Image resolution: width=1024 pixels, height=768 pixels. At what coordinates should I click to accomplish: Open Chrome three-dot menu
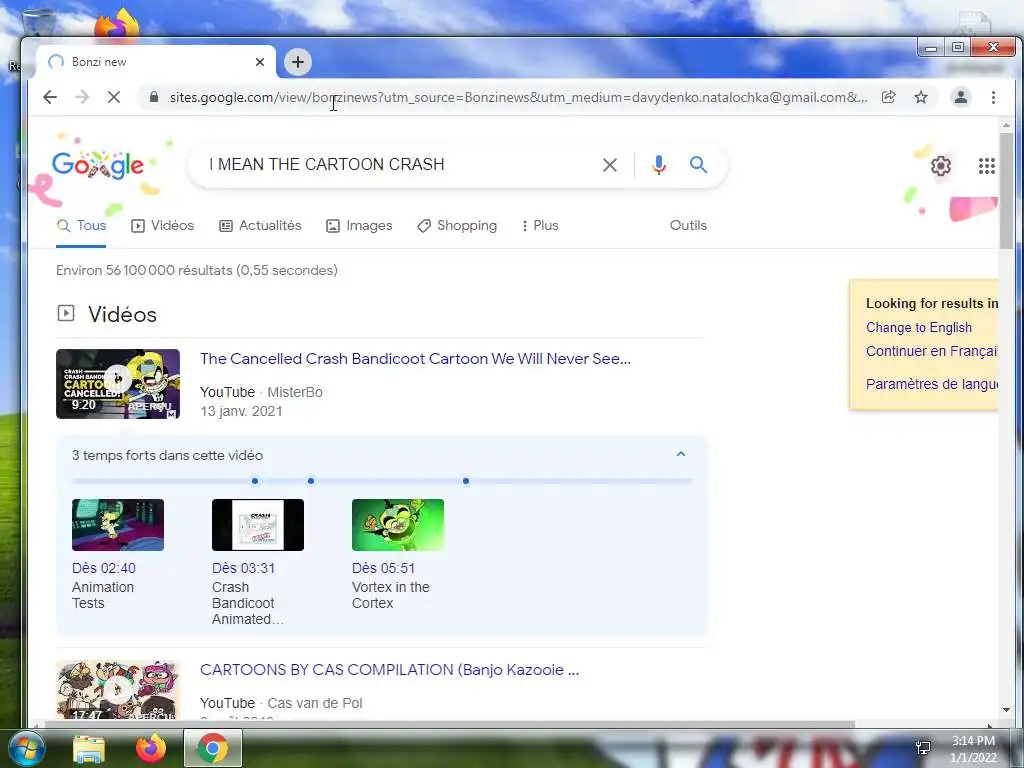pos(993,97)
